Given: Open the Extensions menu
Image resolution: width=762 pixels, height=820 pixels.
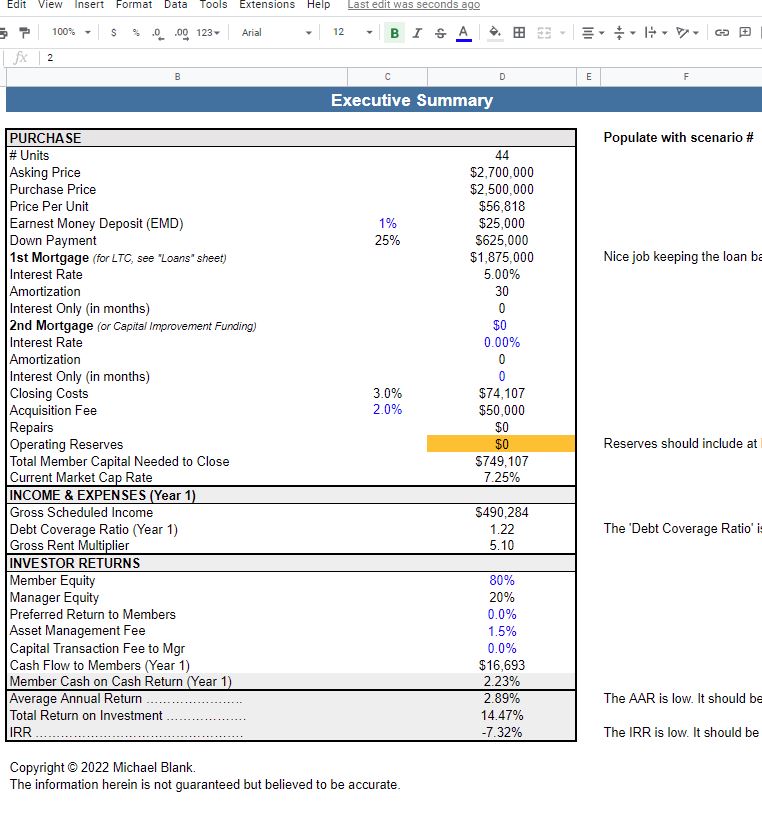Looking at the screenshot, I should coord(267,5).
